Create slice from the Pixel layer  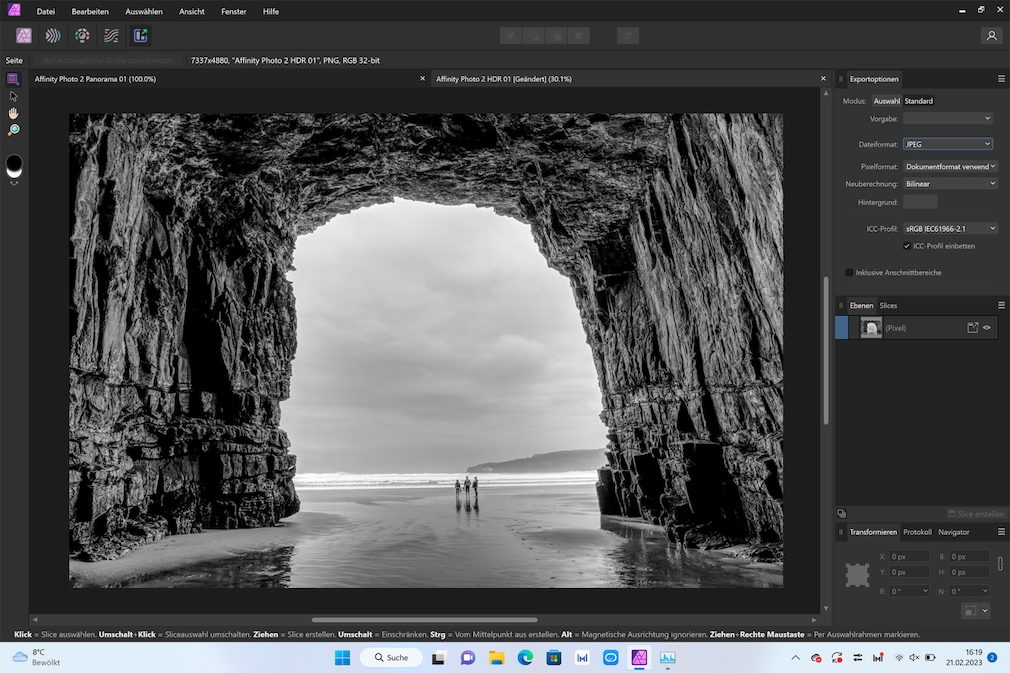coord(973,328)
